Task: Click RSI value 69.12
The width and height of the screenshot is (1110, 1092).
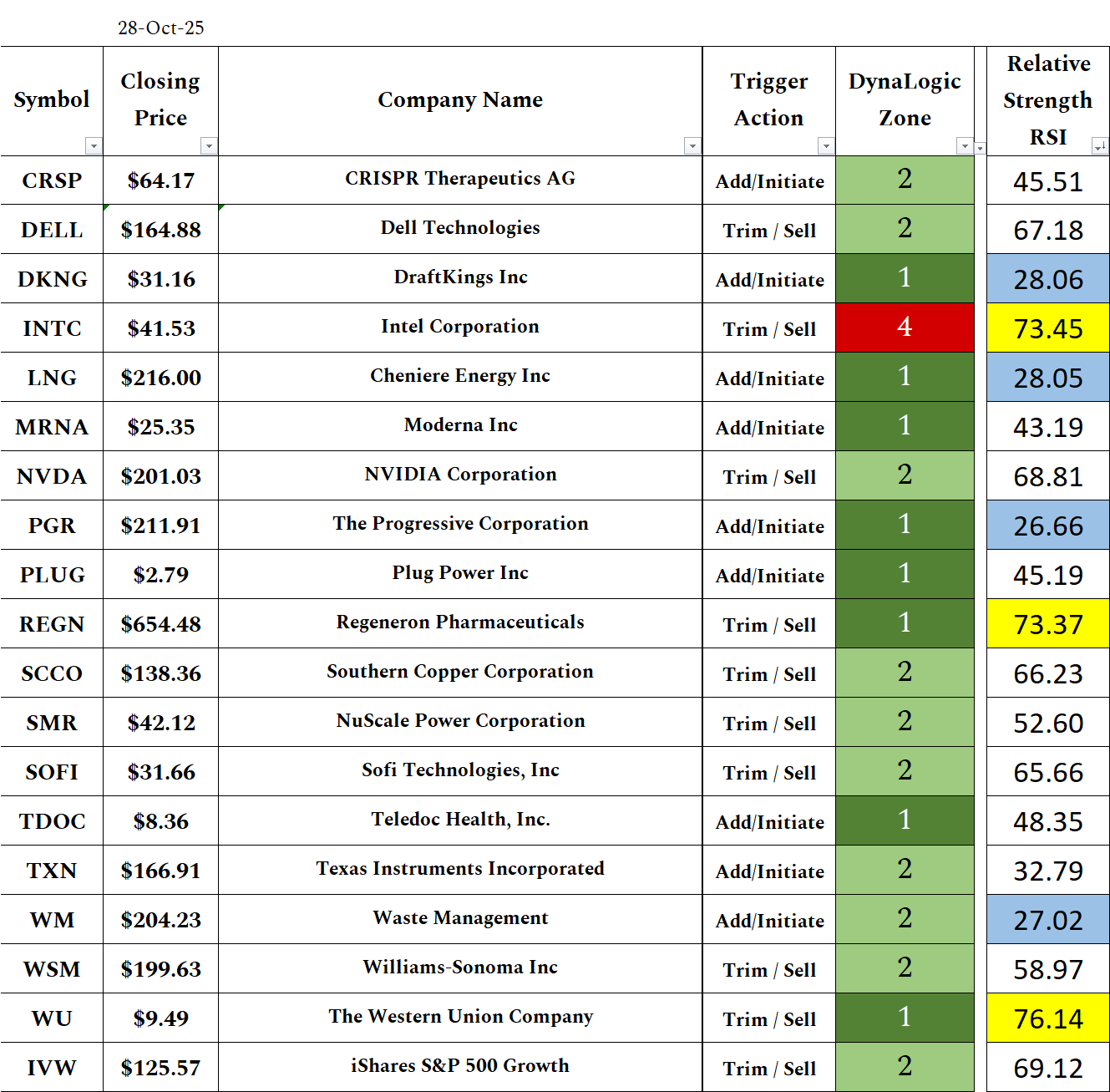Action: 1048,1067
